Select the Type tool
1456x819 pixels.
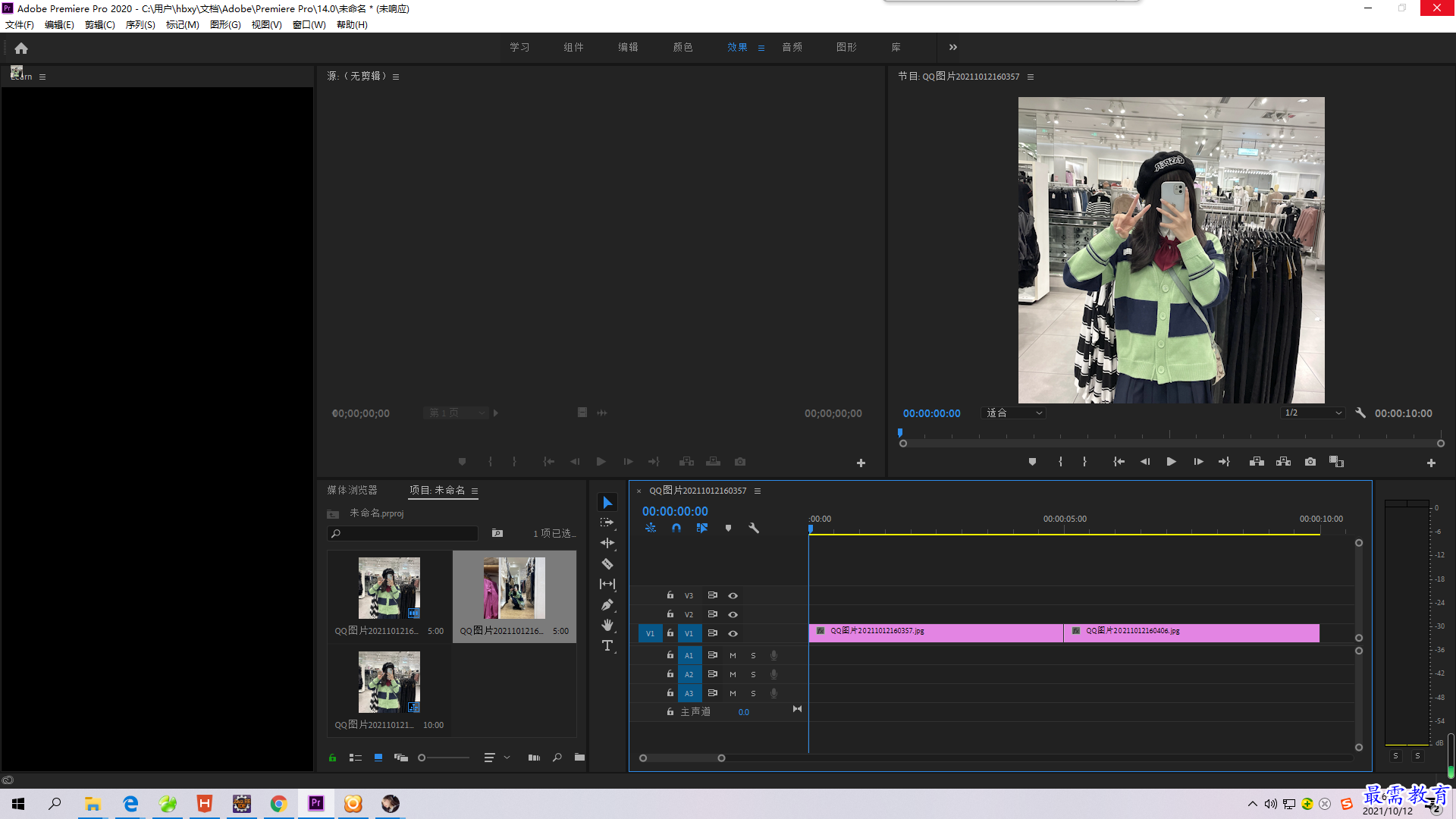(607, 645)
